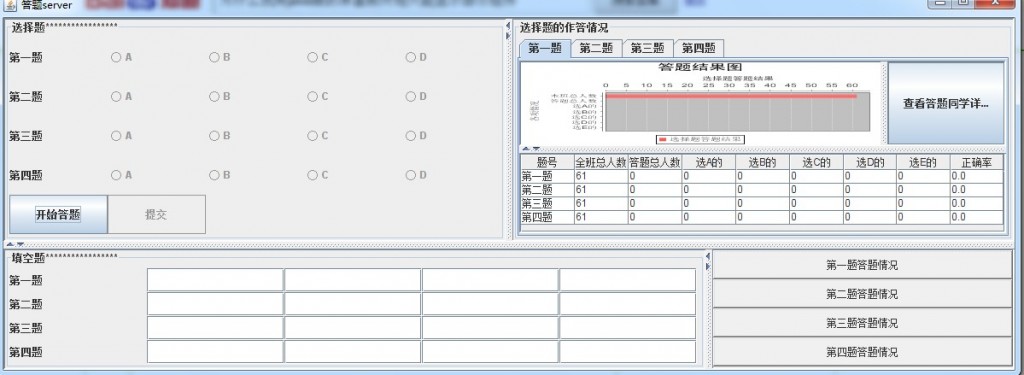Screen dimensions: 1024x375
Task: Click the Java icon in title bar
Action: click(10, 5)
